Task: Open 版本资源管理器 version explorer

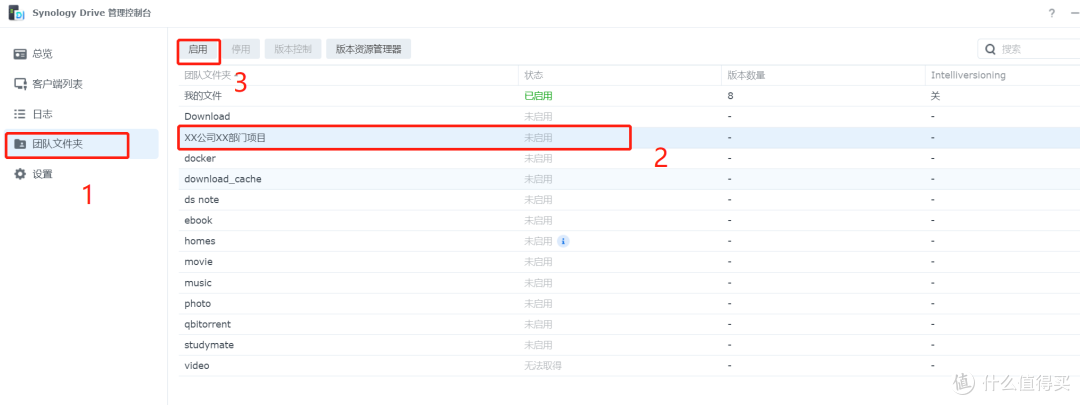Action: pos(368,49)
